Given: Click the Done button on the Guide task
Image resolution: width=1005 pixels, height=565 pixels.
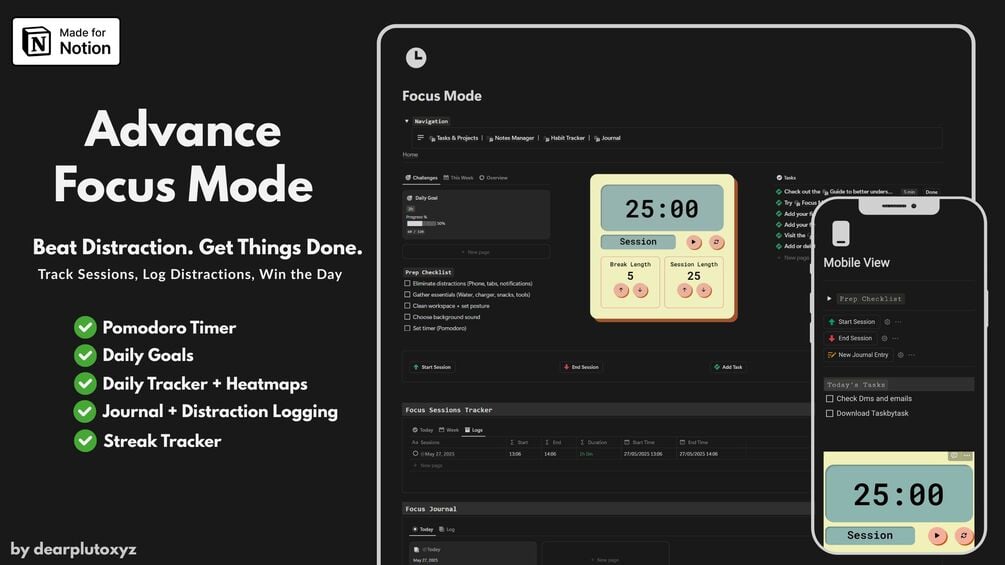Looking at the screenshot, I should pos(931,192).
